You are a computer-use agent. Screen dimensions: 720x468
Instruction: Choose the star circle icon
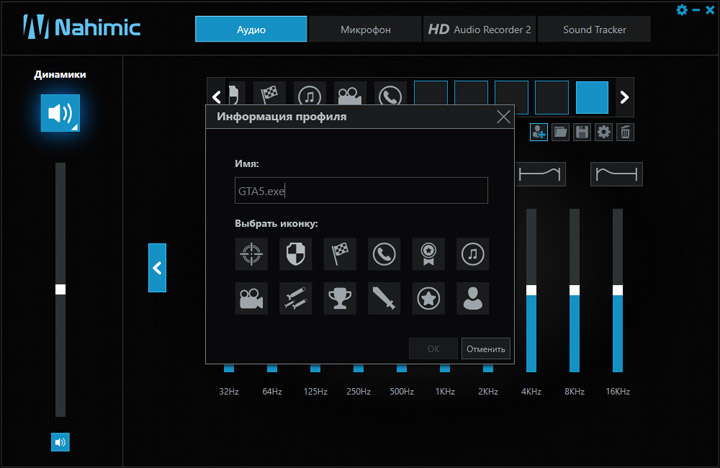(x=428, y=299)
